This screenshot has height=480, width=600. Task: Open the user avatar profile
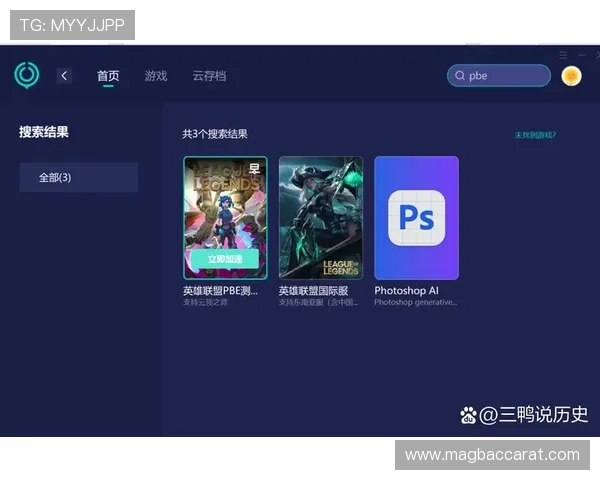tap(571, 76)
